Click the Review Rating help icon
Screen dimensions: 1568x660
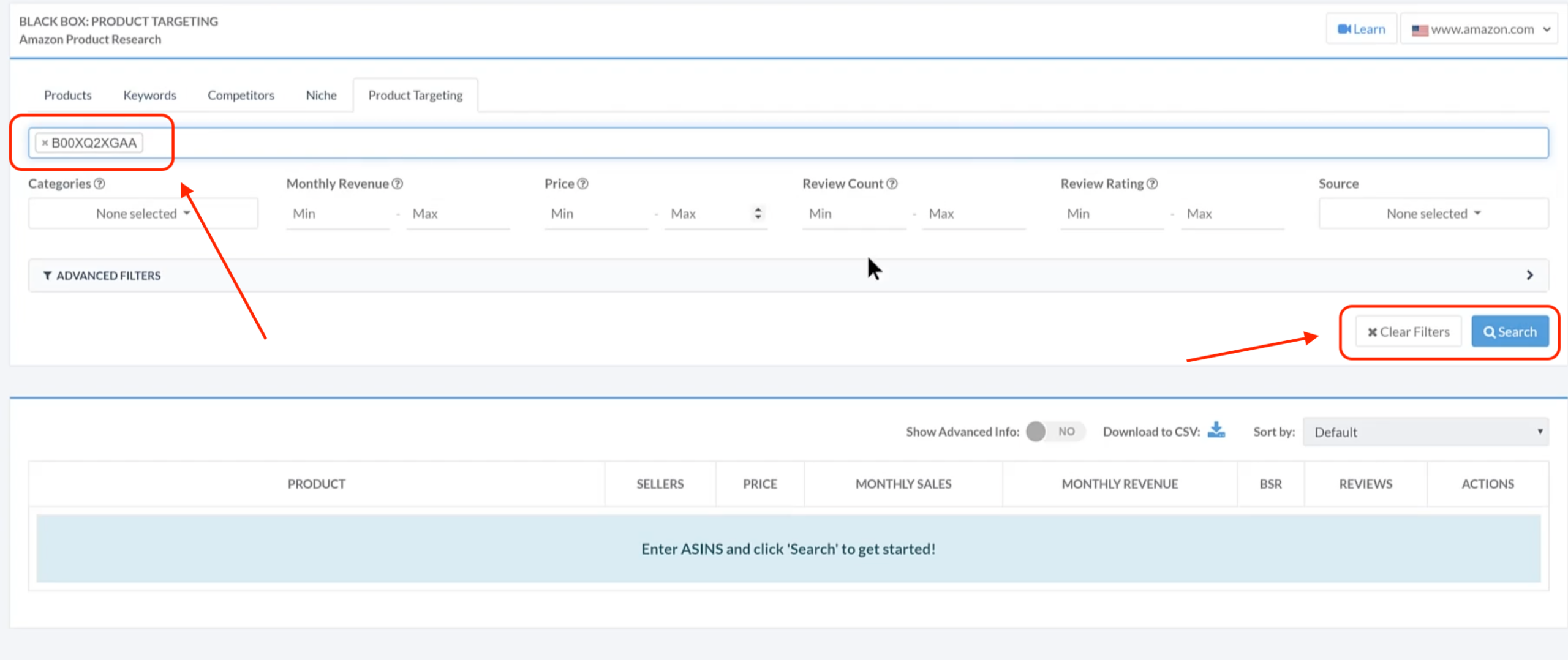(x=1152, y=184)
